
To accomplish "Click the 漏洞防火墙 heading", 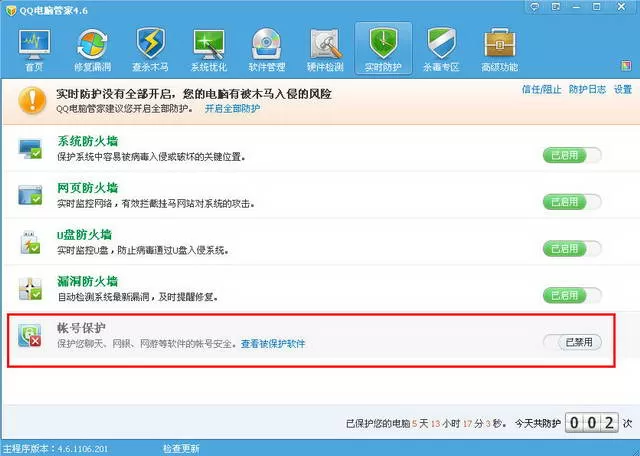I will pos(87,281).
